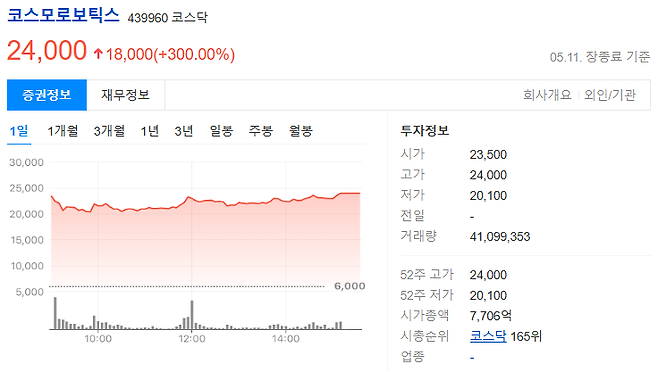Viewport: 658px width, 372px height.
Task: Select the 3년 chart period
Action: pos(184,131)
